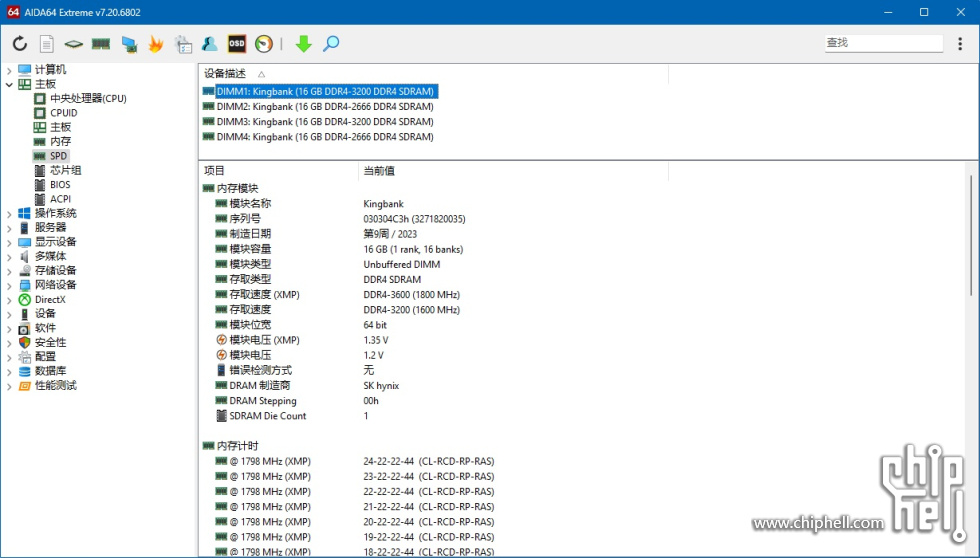The width and height of the screenshot is (980, 558).
Task: Click the 序列号 row
Action: click(x=340, y=219)
